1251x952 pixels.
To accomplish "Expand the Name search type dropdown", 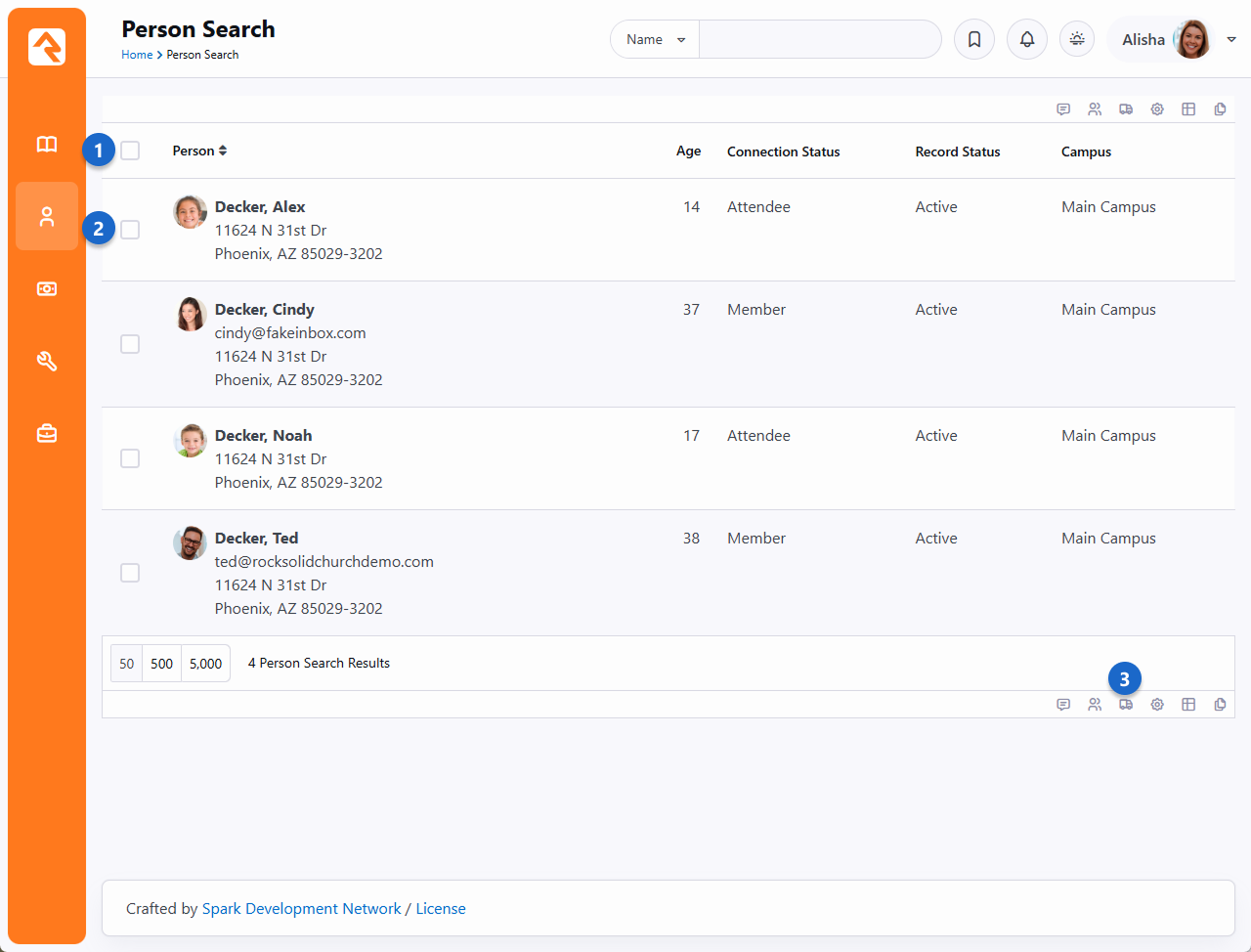I will pos(655,40).
